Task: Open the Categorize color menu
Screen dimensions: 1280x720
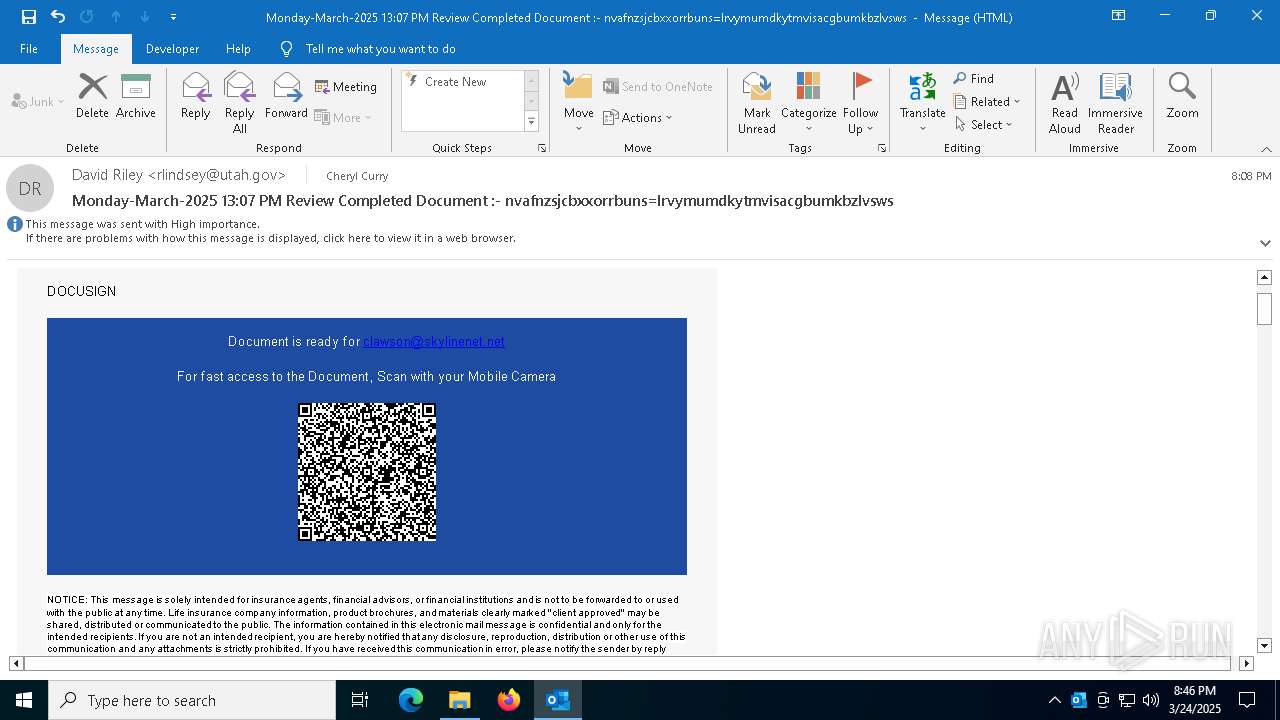Action: (x=808, y=103)
